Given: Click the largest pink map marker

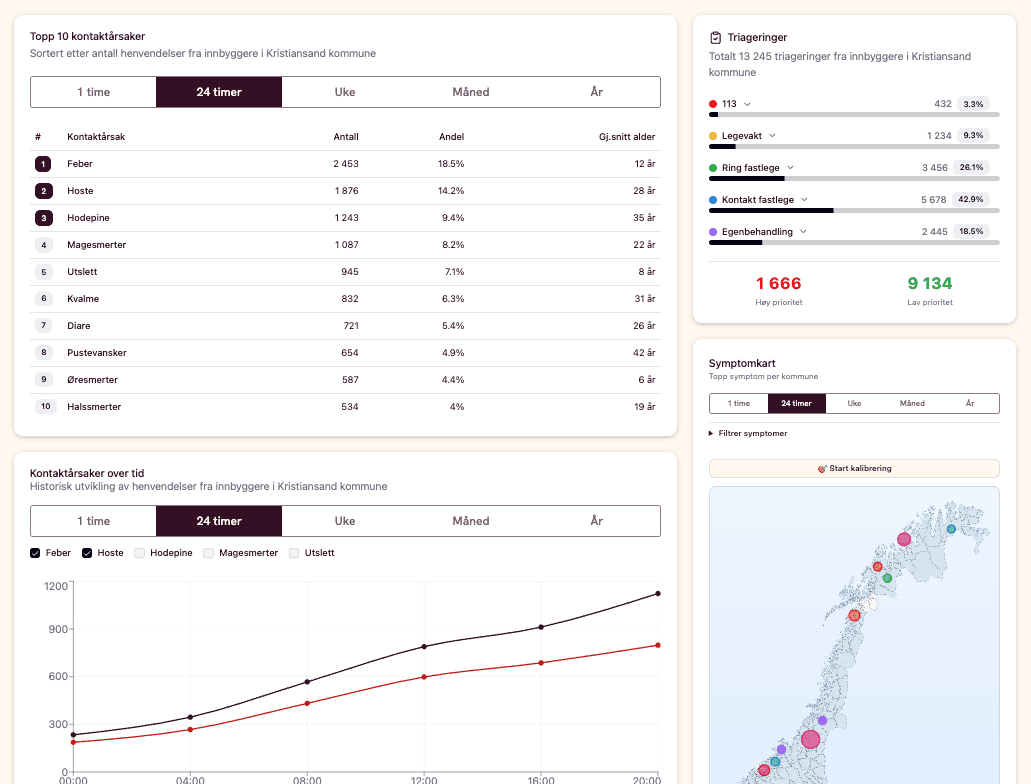Looking at the screenshot, I should (x=811, y=739).
